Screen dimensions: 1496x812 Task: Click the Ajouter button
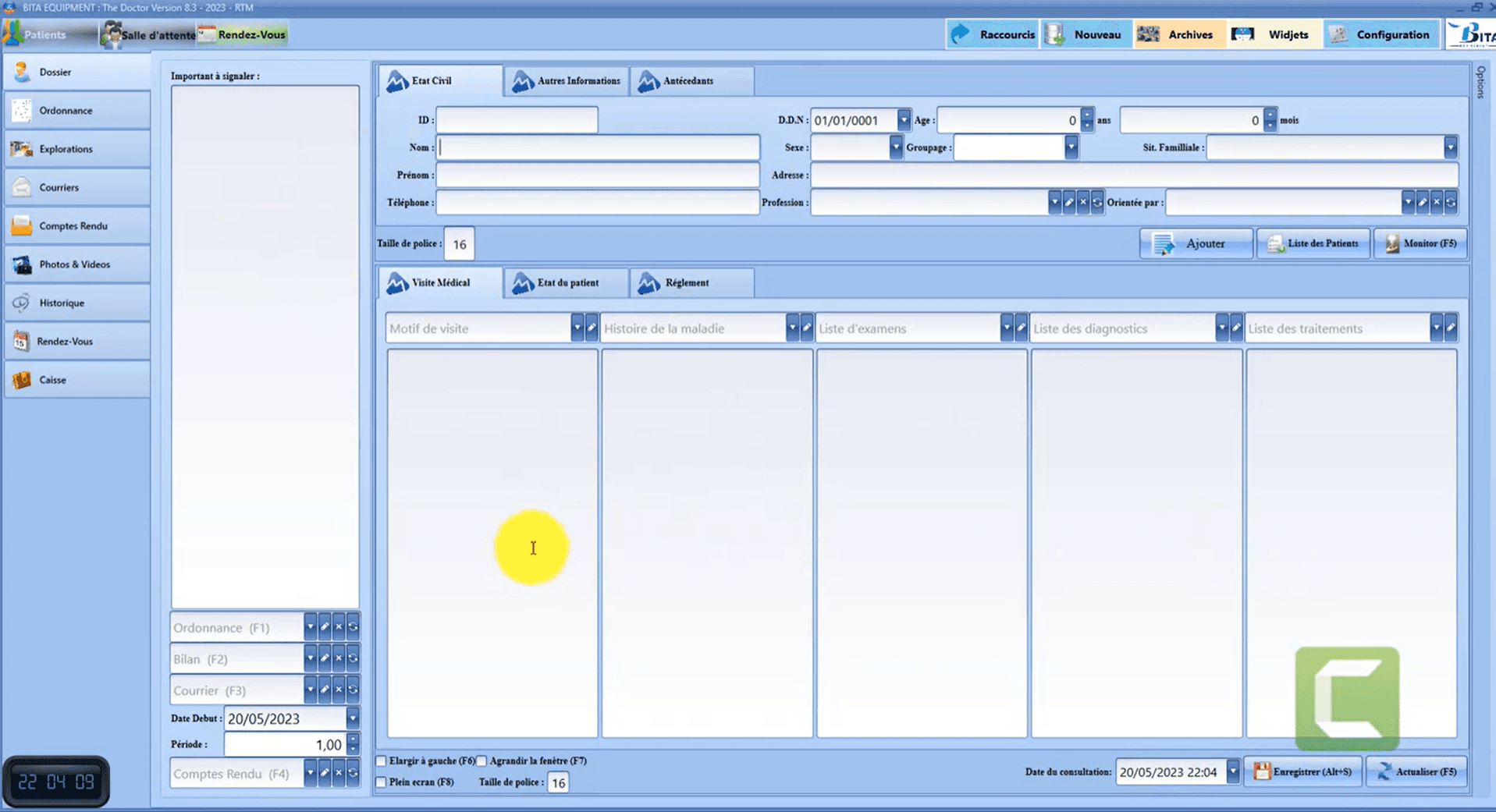click(x=1196, y=243)
